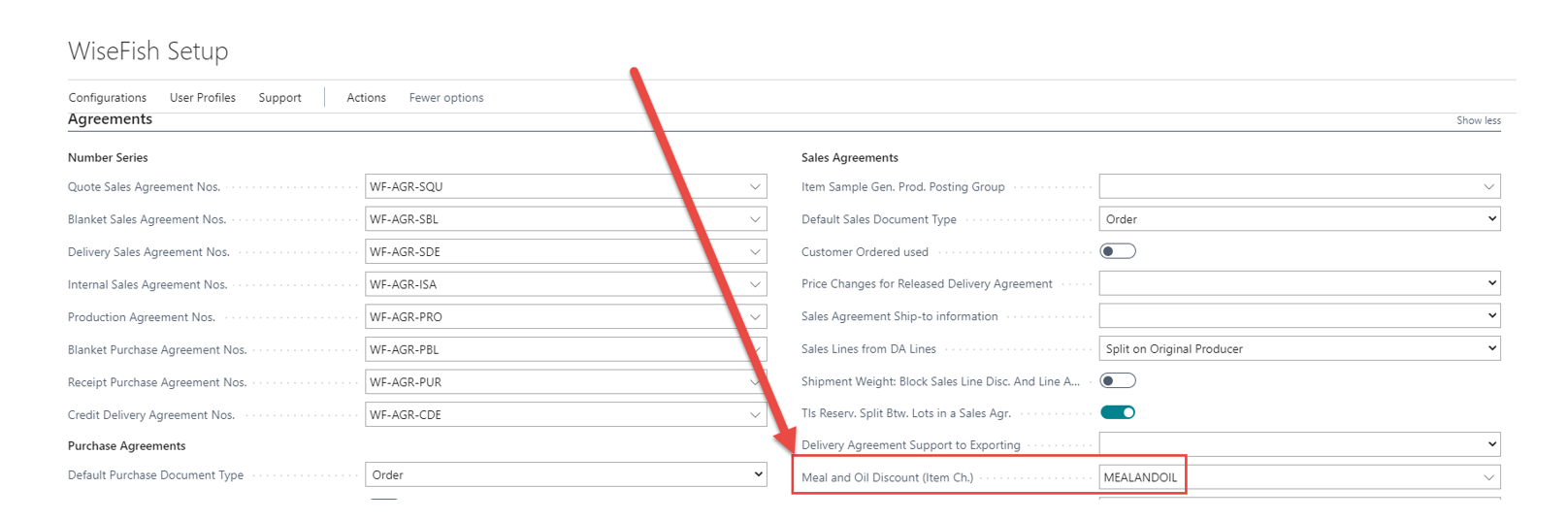Open the User Profiles menu

203,98
